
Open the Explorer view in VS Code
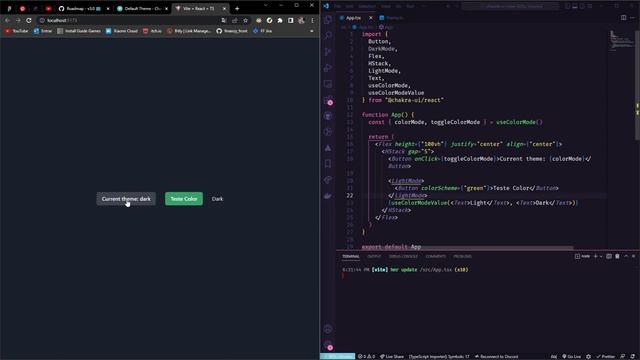click(328, 20)
